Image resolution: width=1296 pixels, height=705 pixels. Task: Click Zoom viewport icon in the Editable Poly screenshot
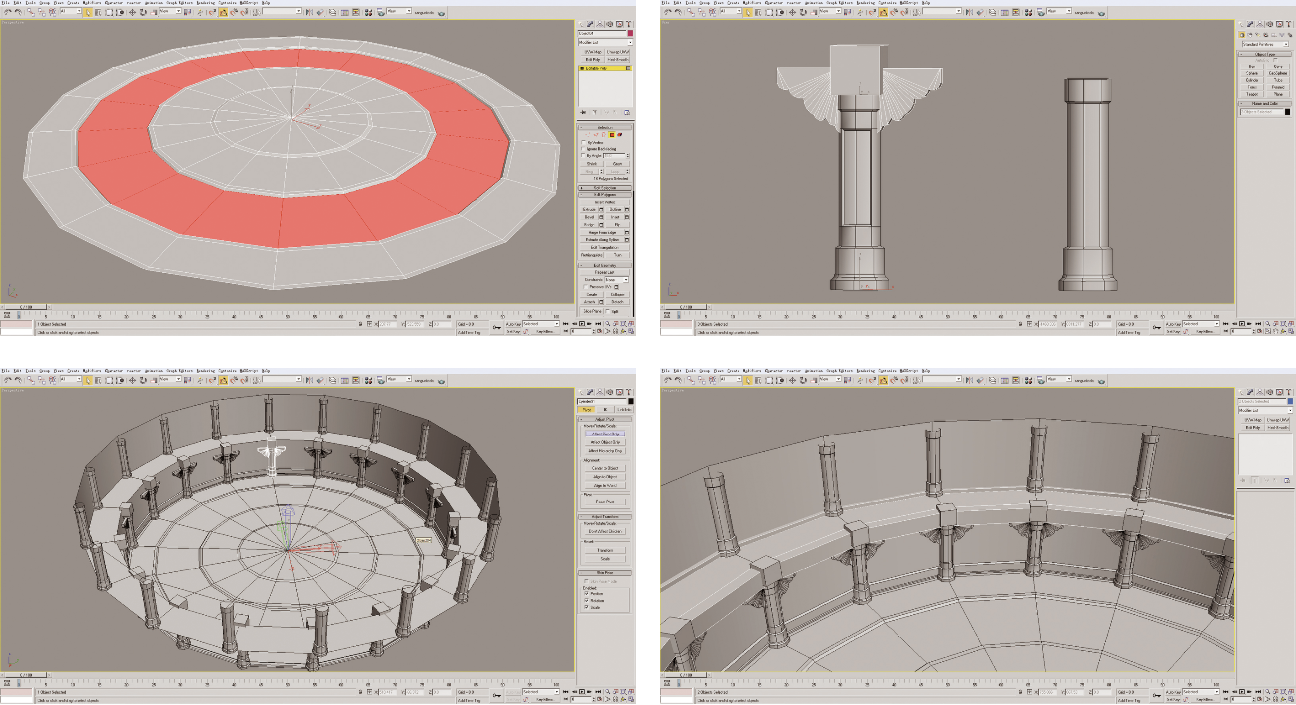pyautogui.click(x=607, y=324)
